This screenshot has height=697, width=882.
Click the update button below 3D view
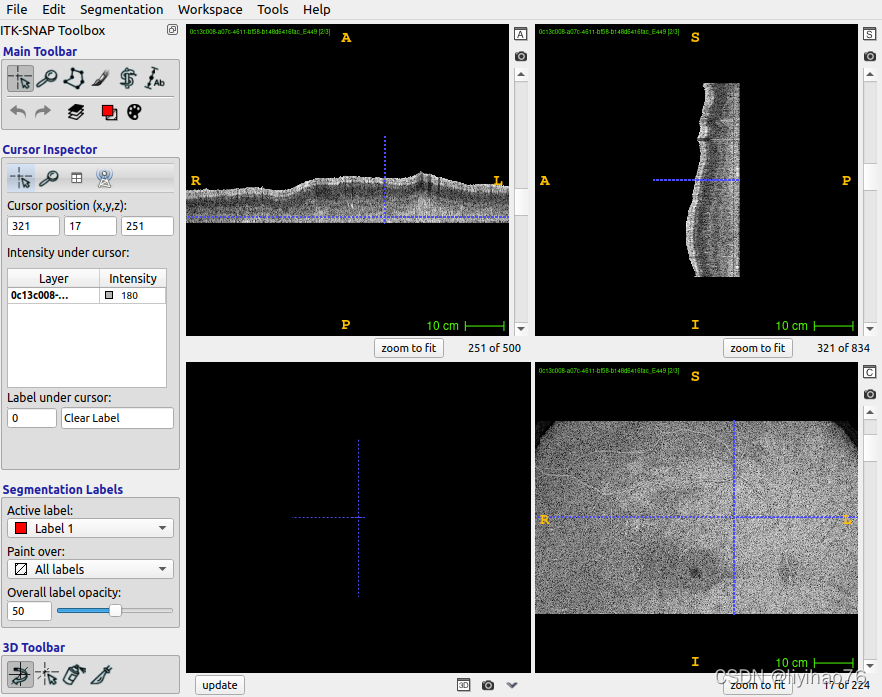[x=220, y=685]
